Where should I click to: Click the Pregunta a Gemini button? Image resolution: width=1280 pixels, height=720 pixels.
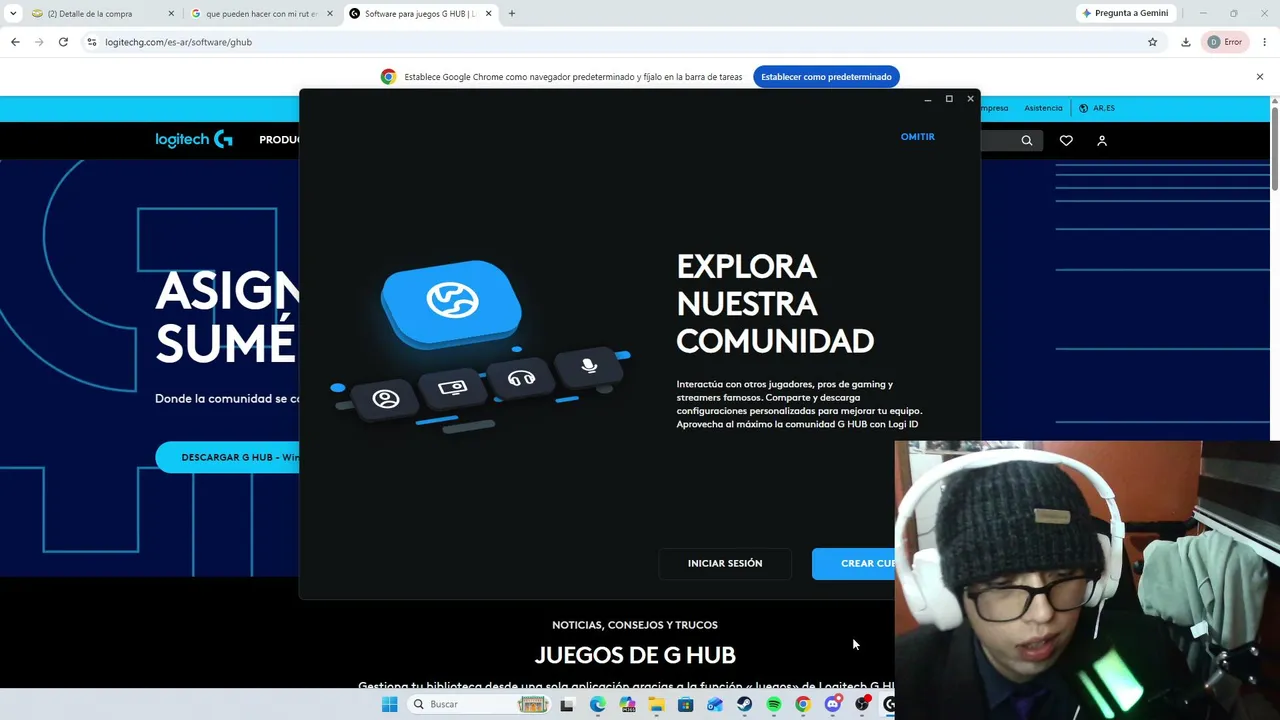pyautogui.click(x=1125, y=14)
